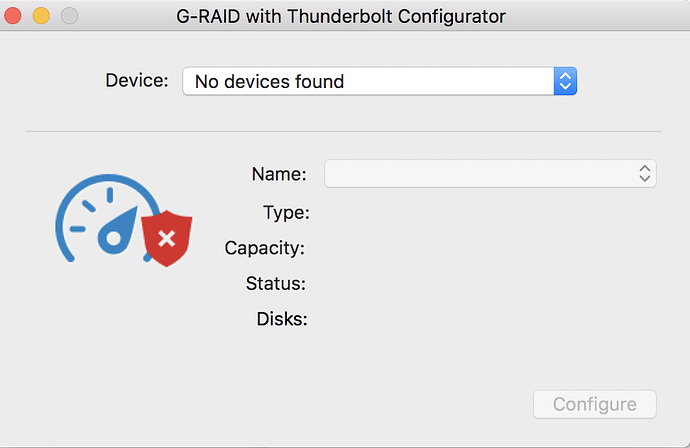This screenshot has width=690, height=448.
Task: Click the Status: label
Action: tap(275, 283)
